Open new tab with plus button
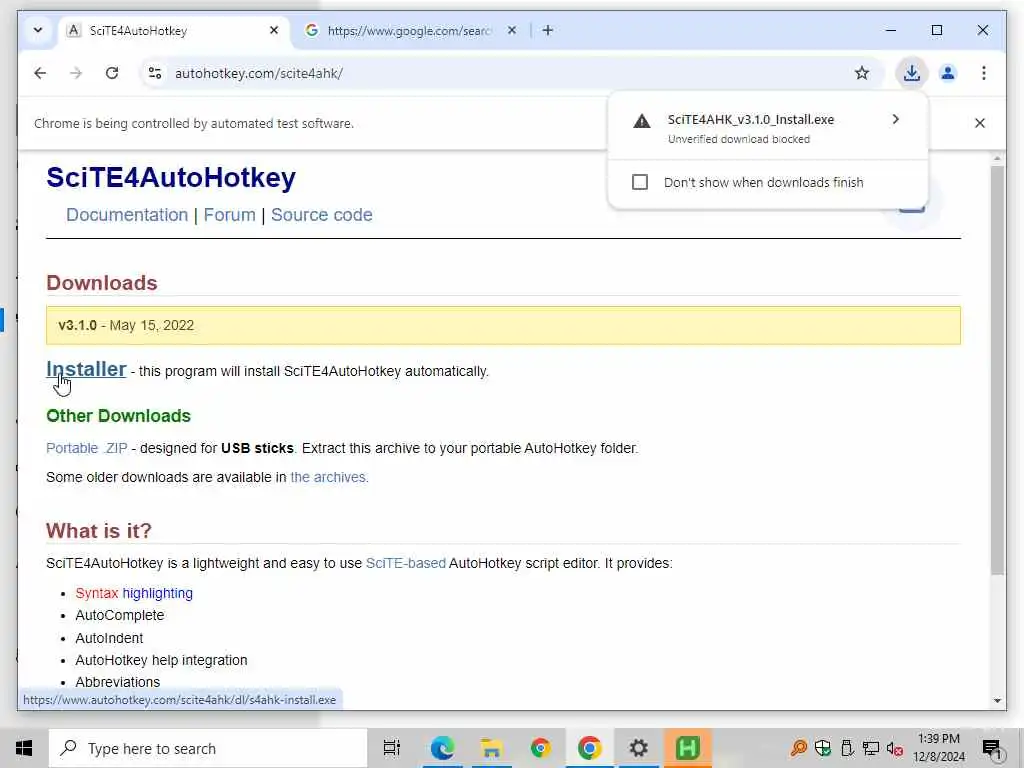The image size is (1024, 768). point(547,30)
